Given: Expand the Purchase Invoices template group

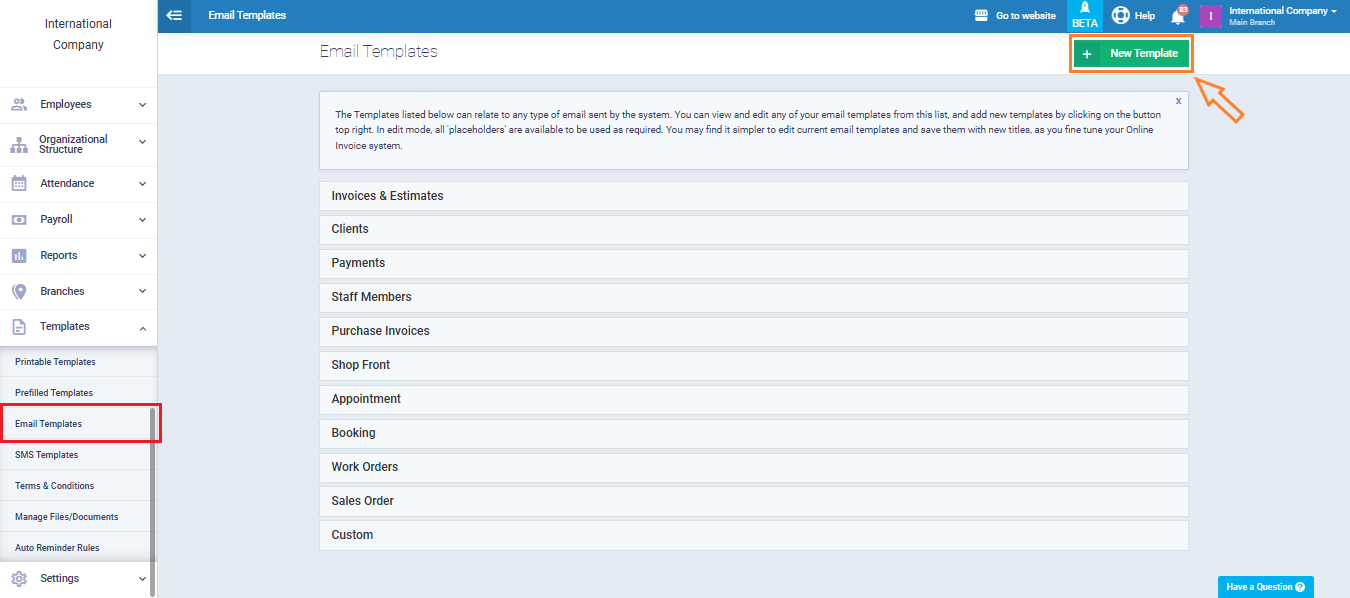Looking at the screenshot, I should point(753,331).
